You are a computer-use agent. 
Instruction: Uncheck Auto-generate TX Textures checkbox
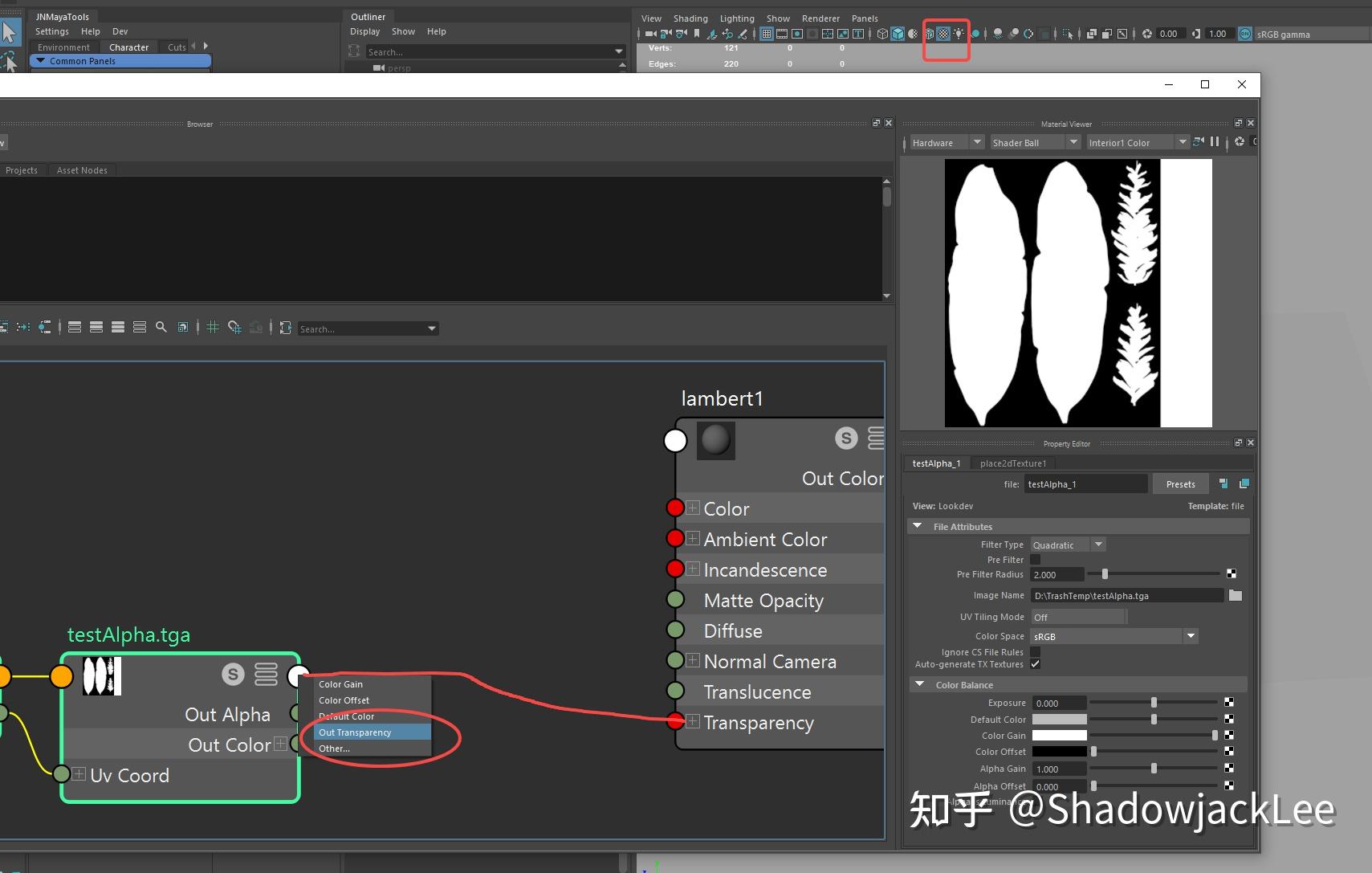pyautogui.click(x=1036, y=664)
